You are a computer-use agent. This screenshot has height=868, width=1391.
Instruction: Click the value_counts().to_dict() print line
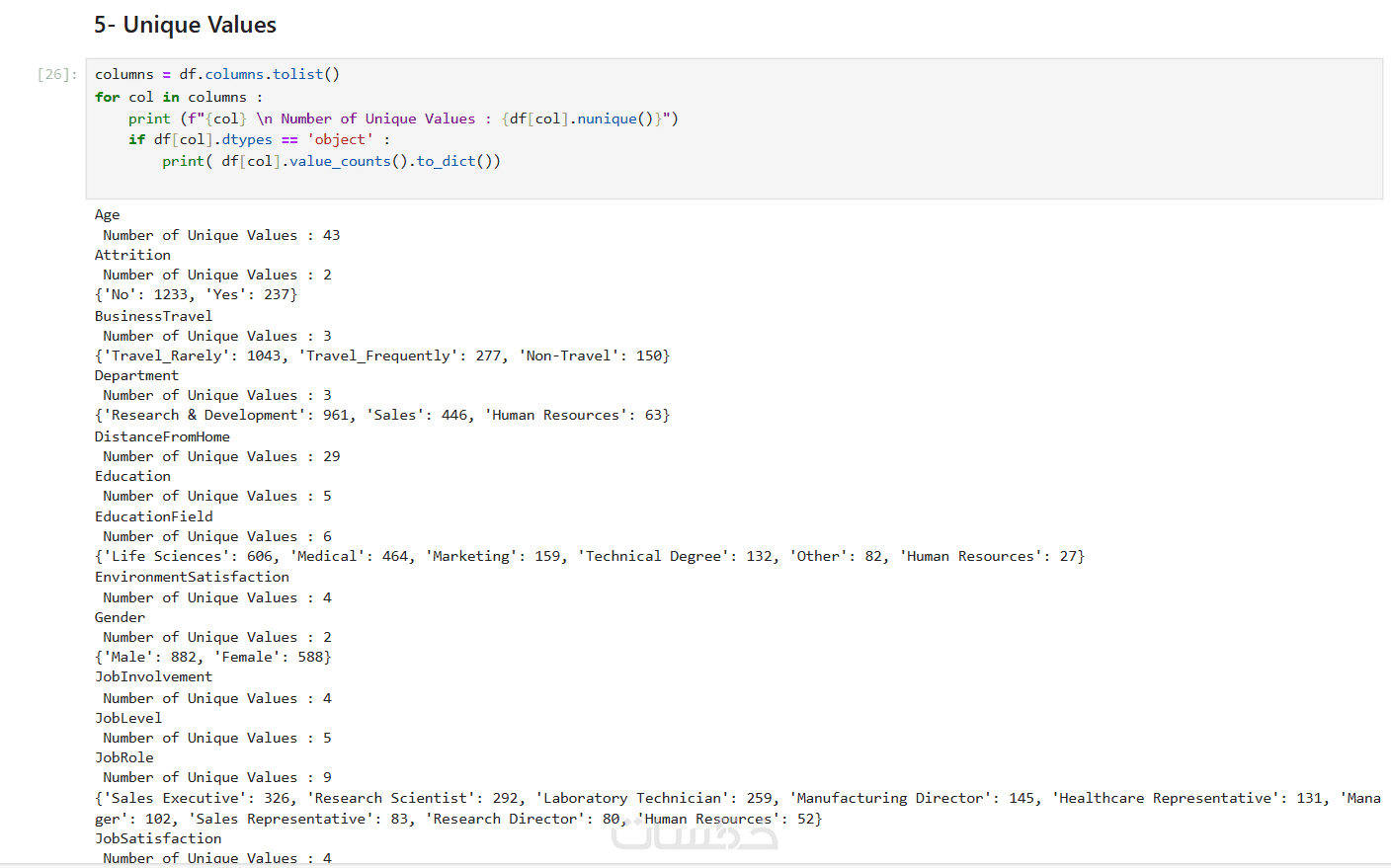pos(332,161)
